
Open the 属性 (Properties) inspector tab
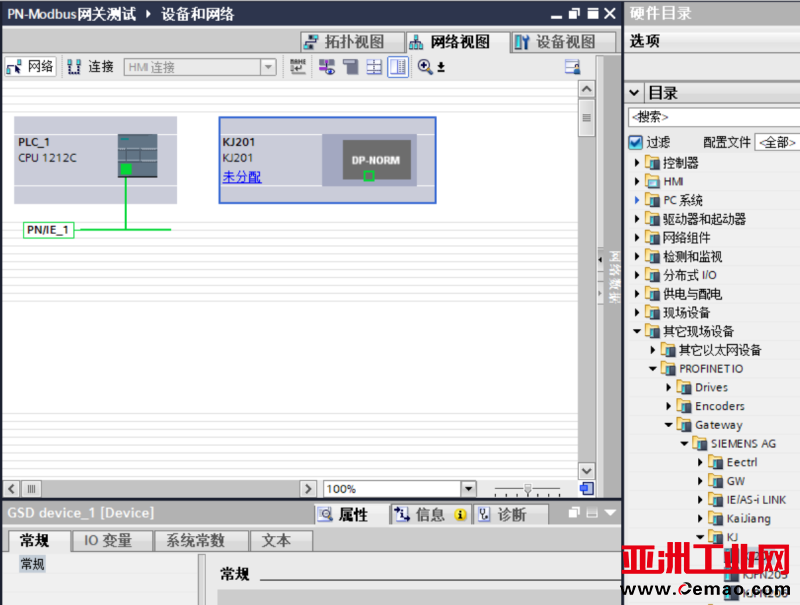[x=352, y=515]
